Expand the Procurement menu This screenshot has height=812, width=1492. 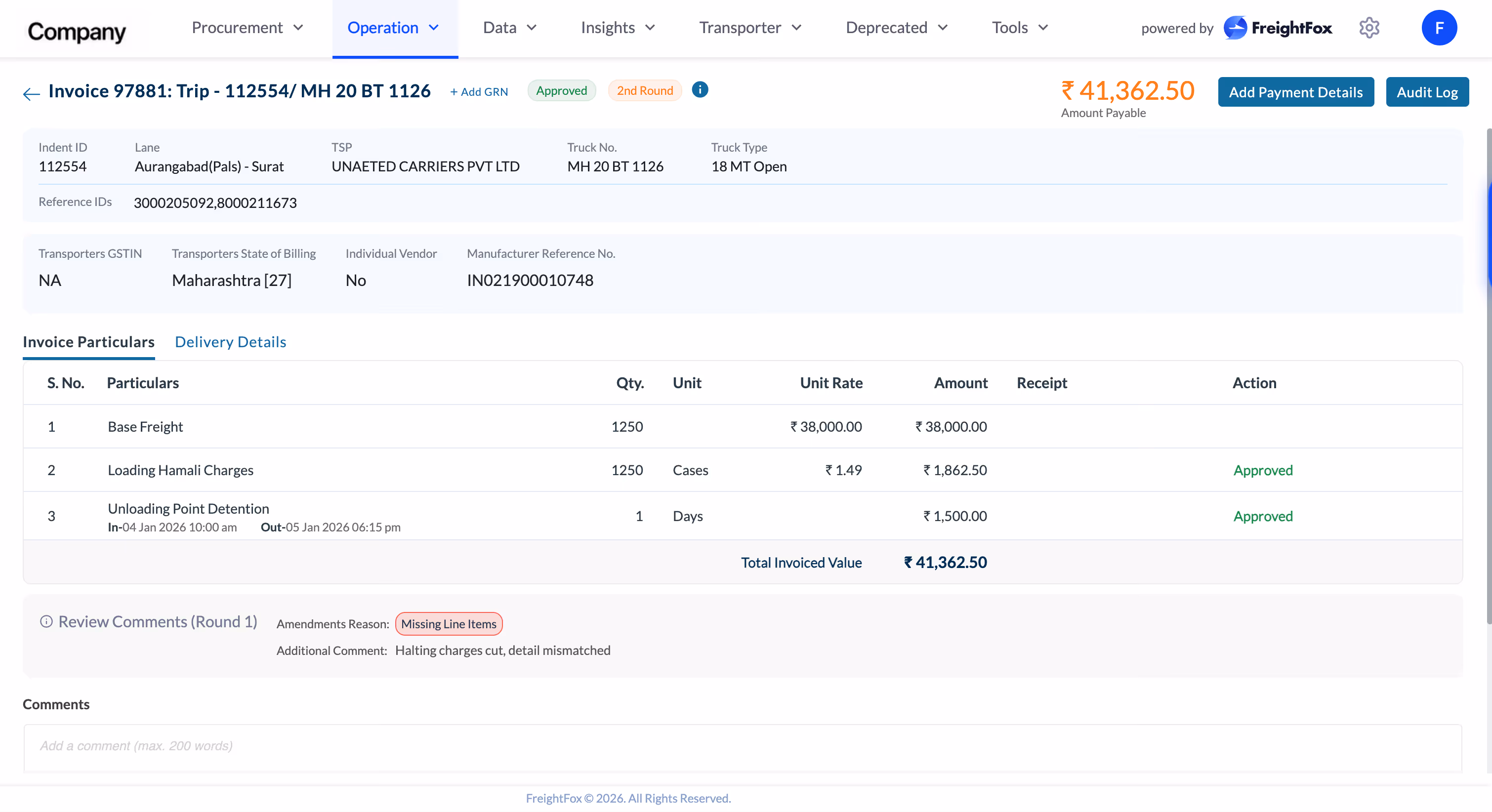coord(248,28)
